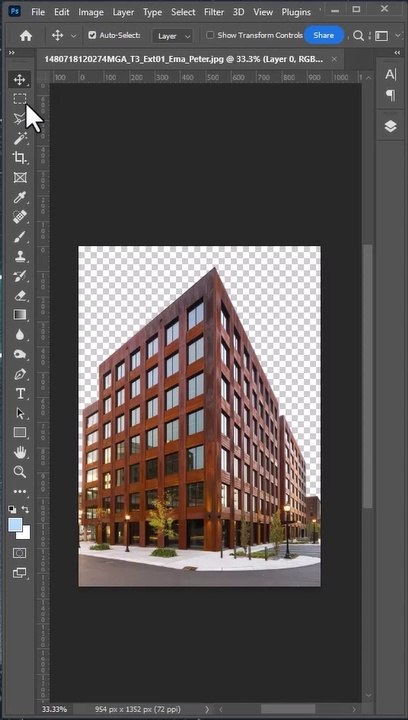408x720 pixels.
Task: Open the Paragraph panel icon
Action: 390,96
